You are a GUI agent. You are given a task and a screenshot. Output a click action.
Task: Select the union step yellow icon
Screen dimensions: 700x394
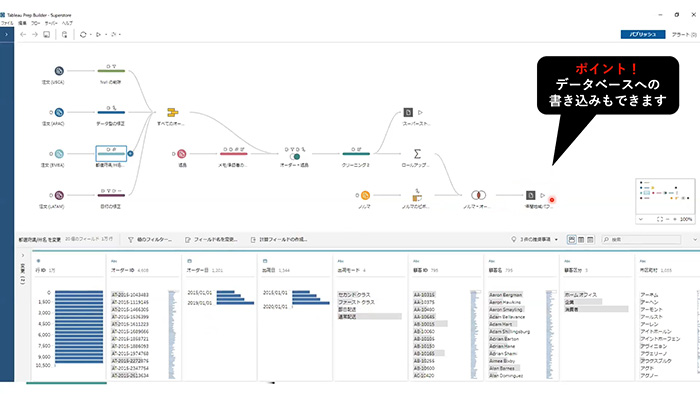pos(172,112)
